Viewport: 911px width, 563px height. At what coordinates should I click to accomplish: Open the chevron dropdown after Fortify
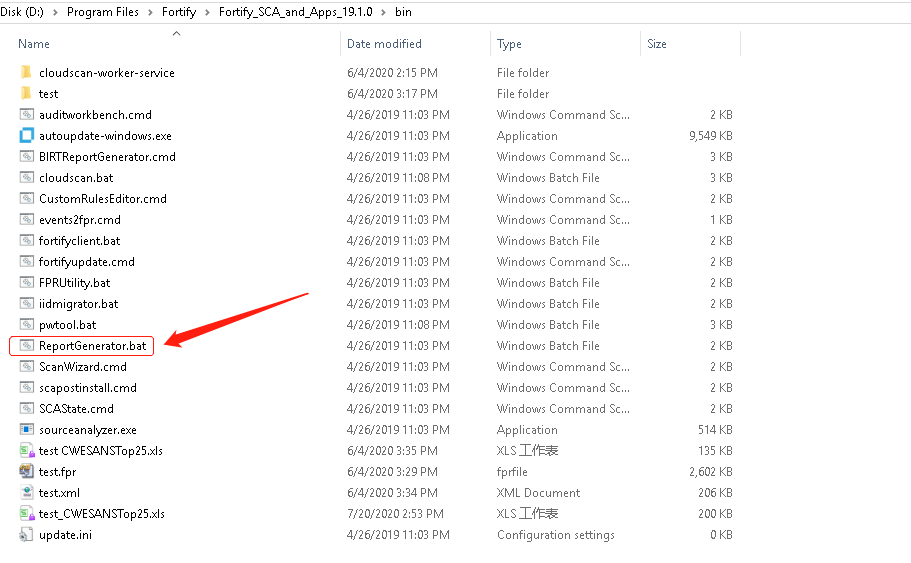click(207, 12)
